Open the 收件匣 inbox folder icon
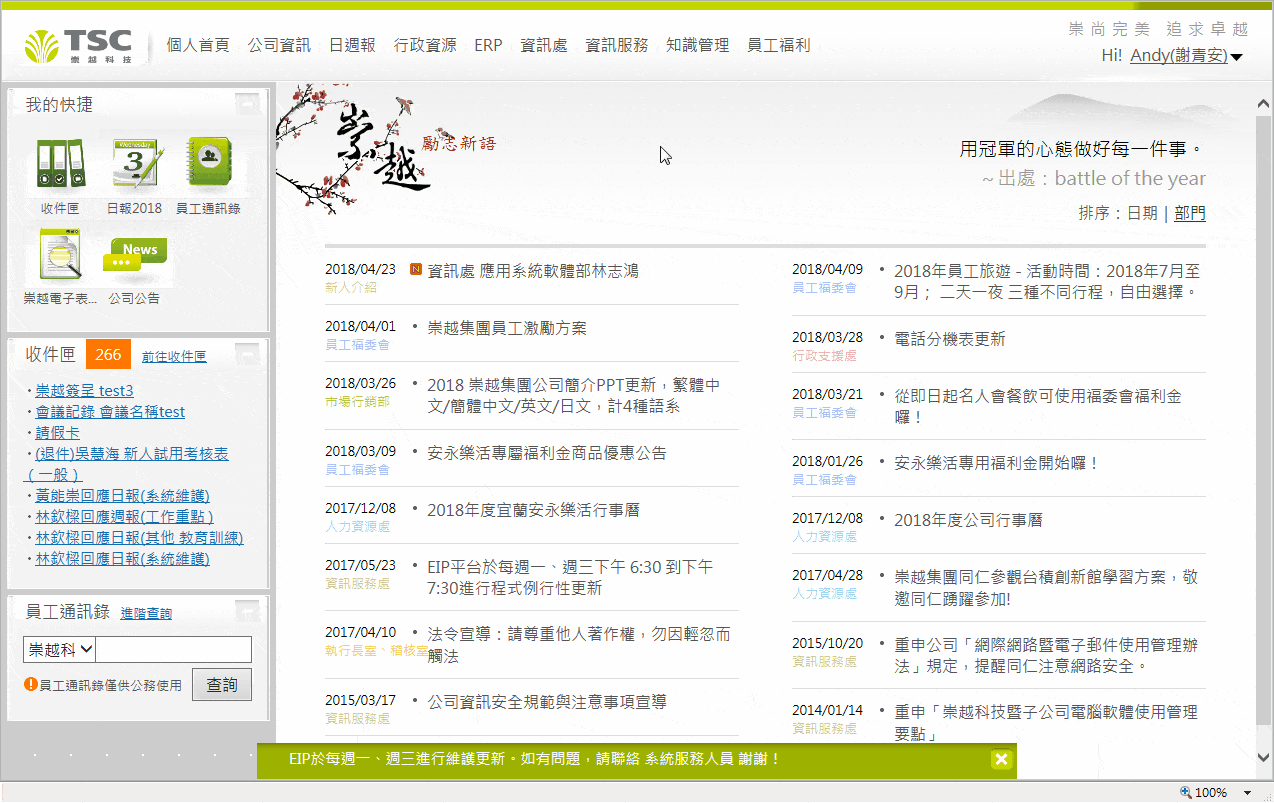This screenshot has height=803, width=1274. (59, 165)
